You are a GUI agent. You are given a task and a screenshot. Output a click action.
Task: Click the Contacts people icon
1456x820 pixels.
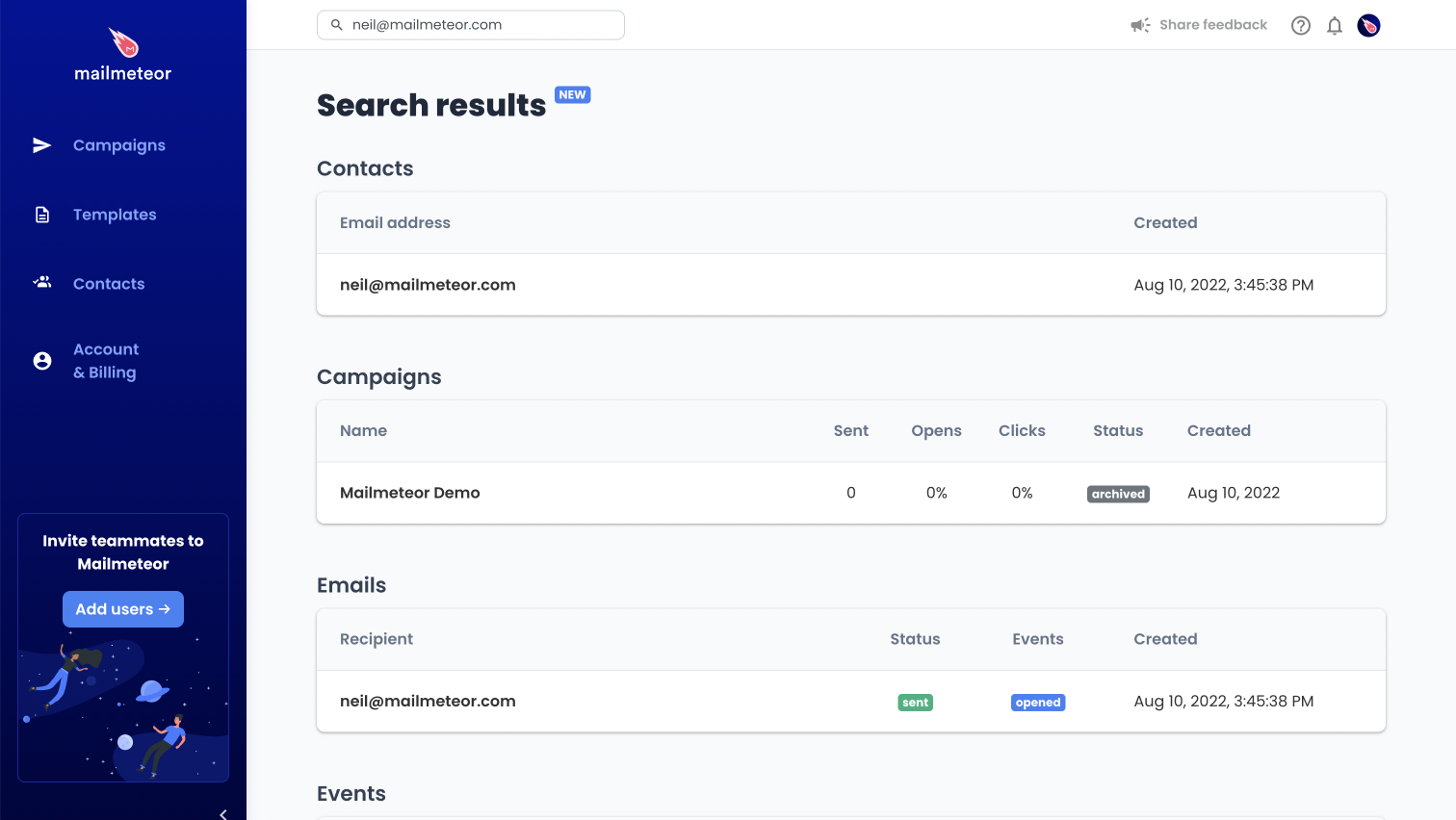(x=42, y=283)
